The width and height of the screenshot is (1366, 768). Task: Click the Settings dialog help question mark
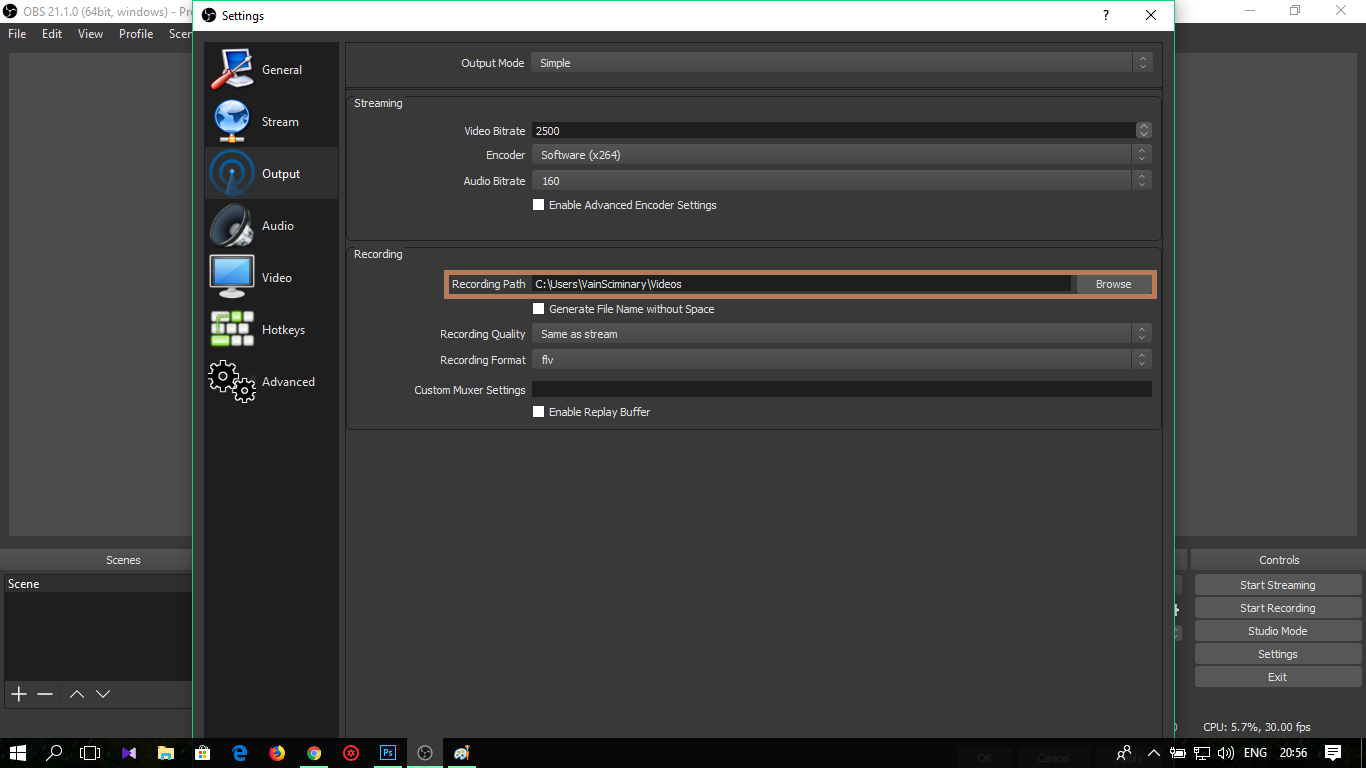[1105, 16]
